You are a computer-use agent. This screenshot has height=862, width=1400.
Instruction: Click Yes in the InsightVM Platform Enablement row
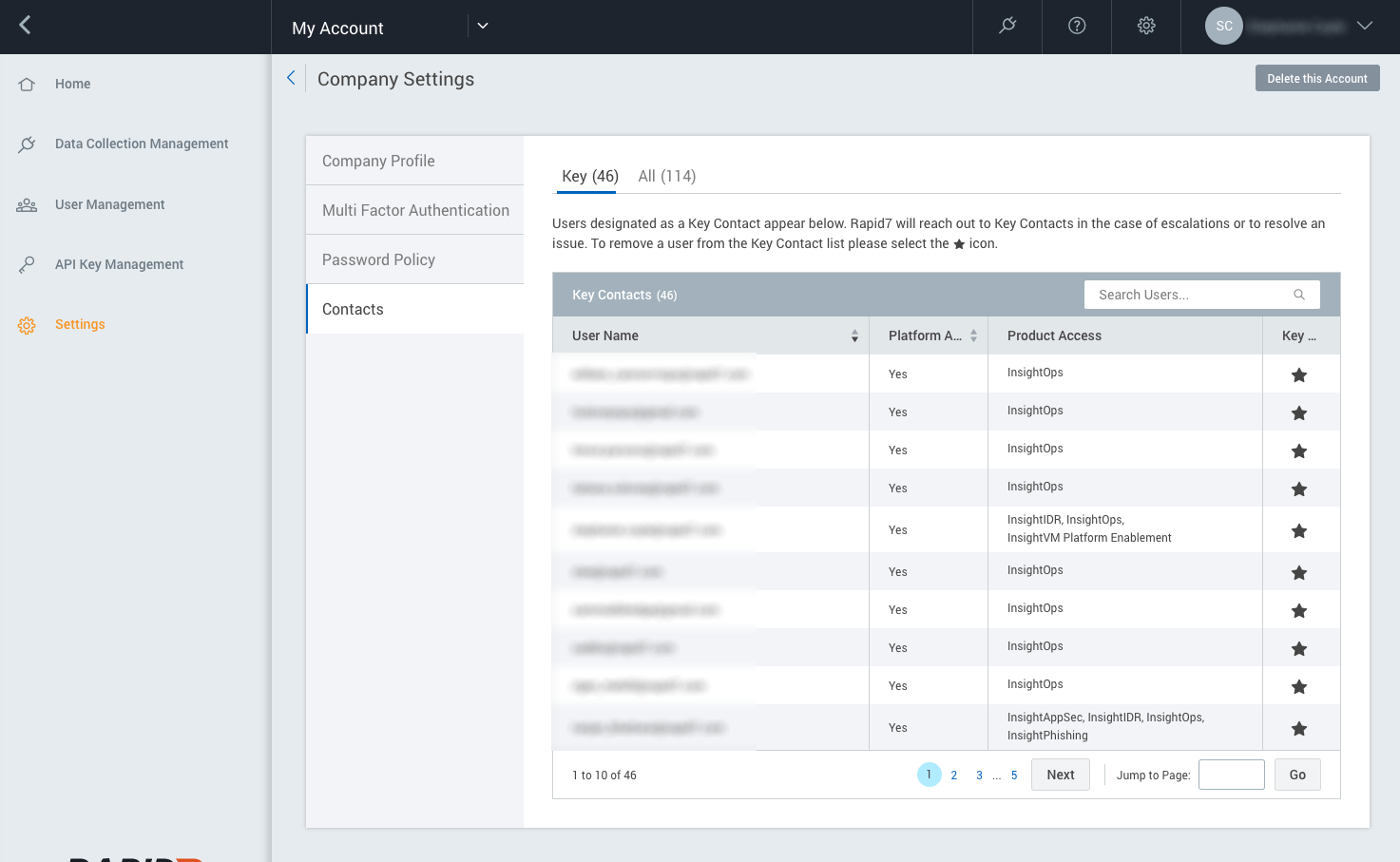(898, 530)
